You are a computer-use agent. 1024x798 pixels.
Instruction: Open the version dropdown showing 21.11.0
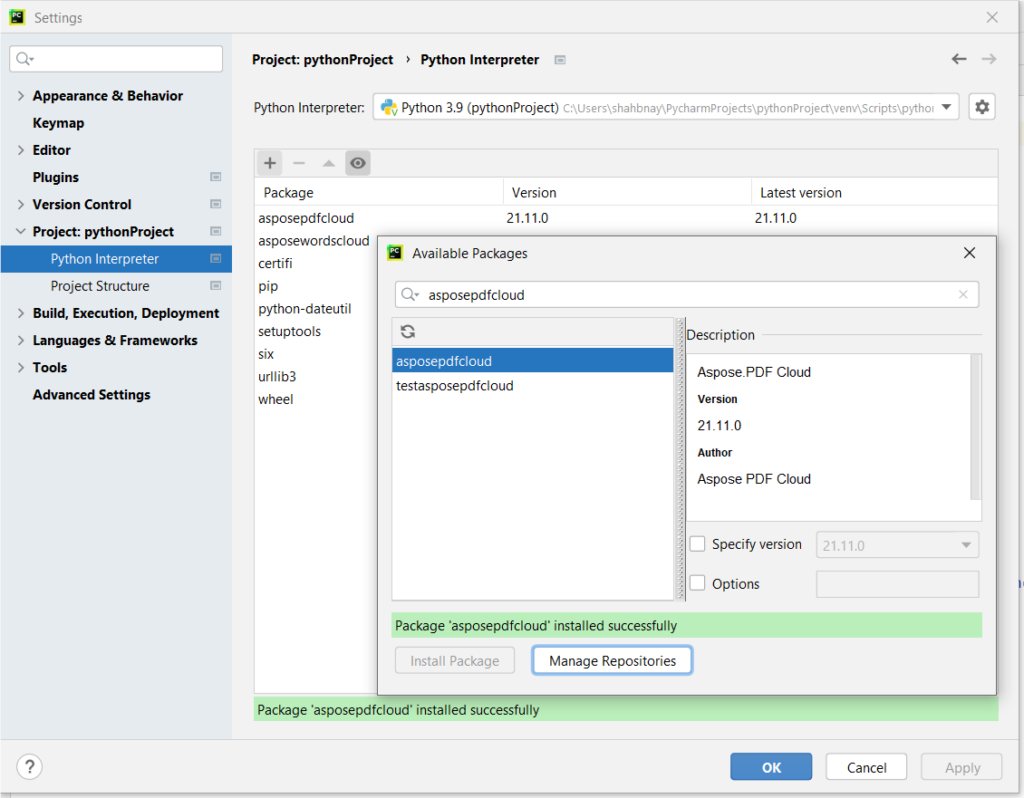click(x=965, y=544)
